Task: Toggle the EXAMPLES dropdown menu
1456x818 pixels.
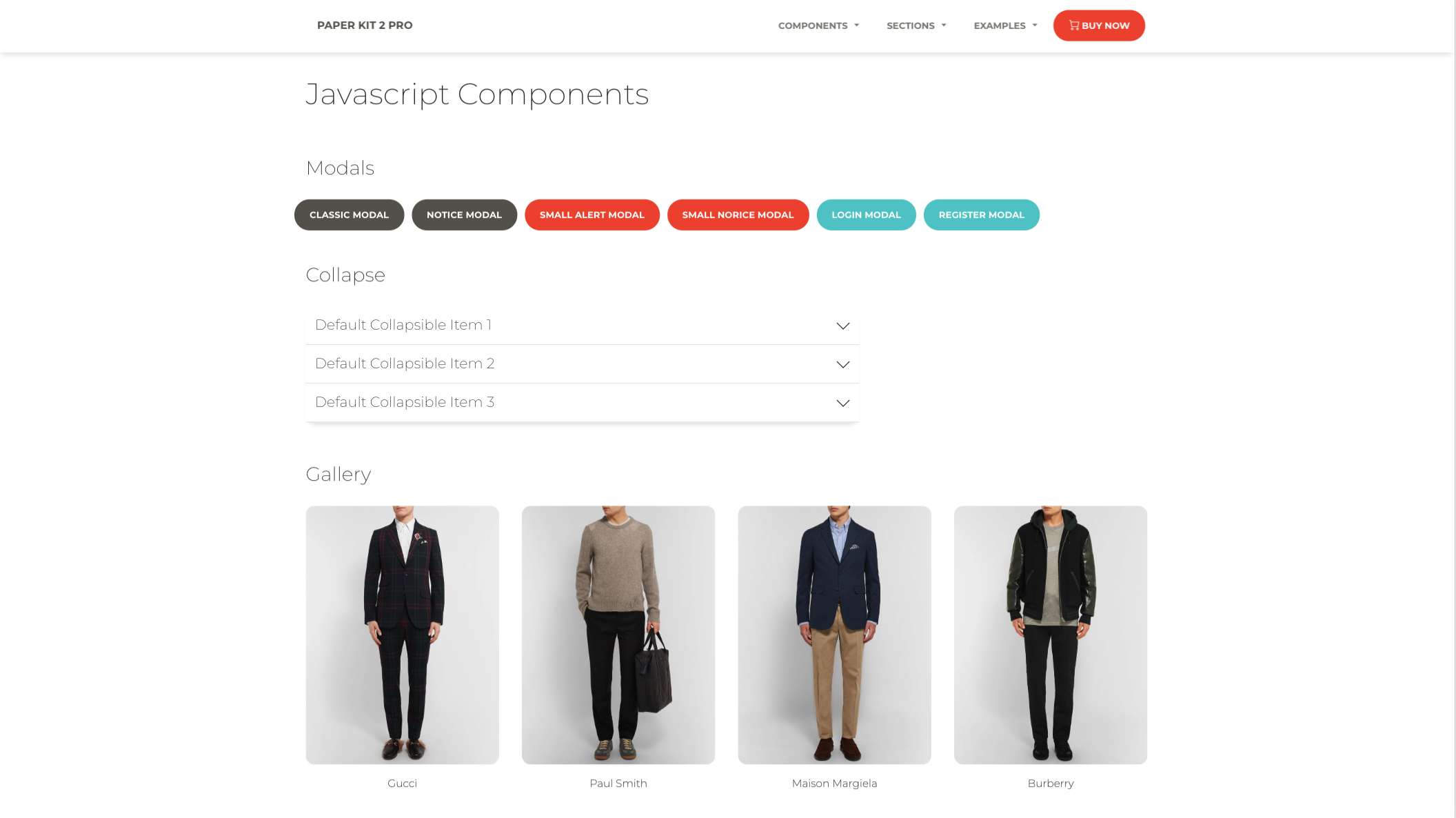Action: (1003, 25)
